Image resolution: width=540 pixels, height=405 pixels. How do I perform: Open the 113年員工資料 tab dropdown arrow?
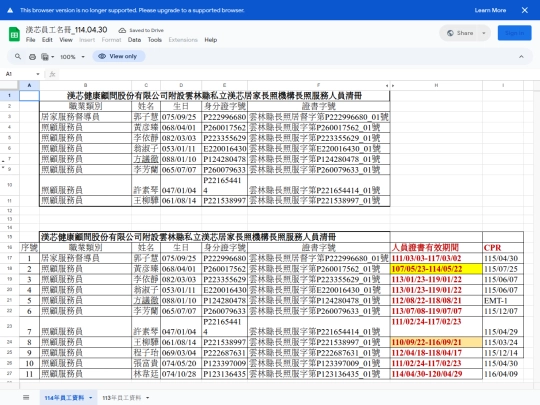147,398
